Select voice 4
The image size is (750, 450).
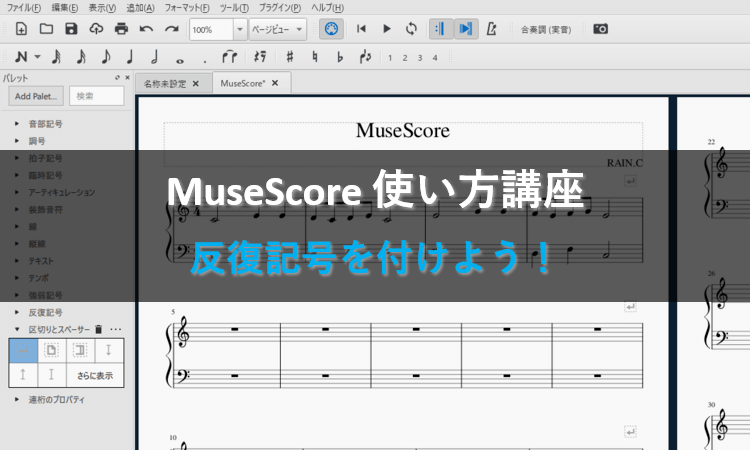435,58
